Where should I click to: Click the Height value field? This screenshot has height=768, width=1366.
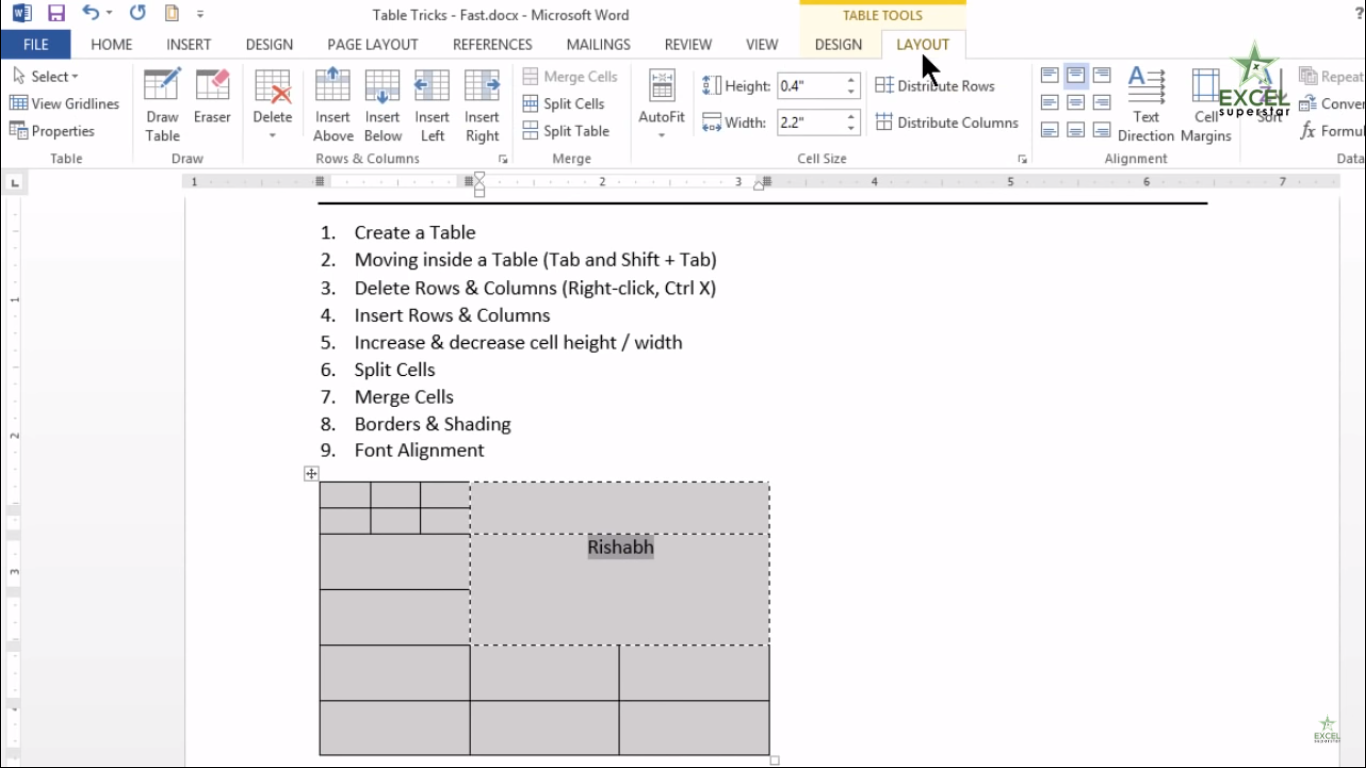[810, 86]
